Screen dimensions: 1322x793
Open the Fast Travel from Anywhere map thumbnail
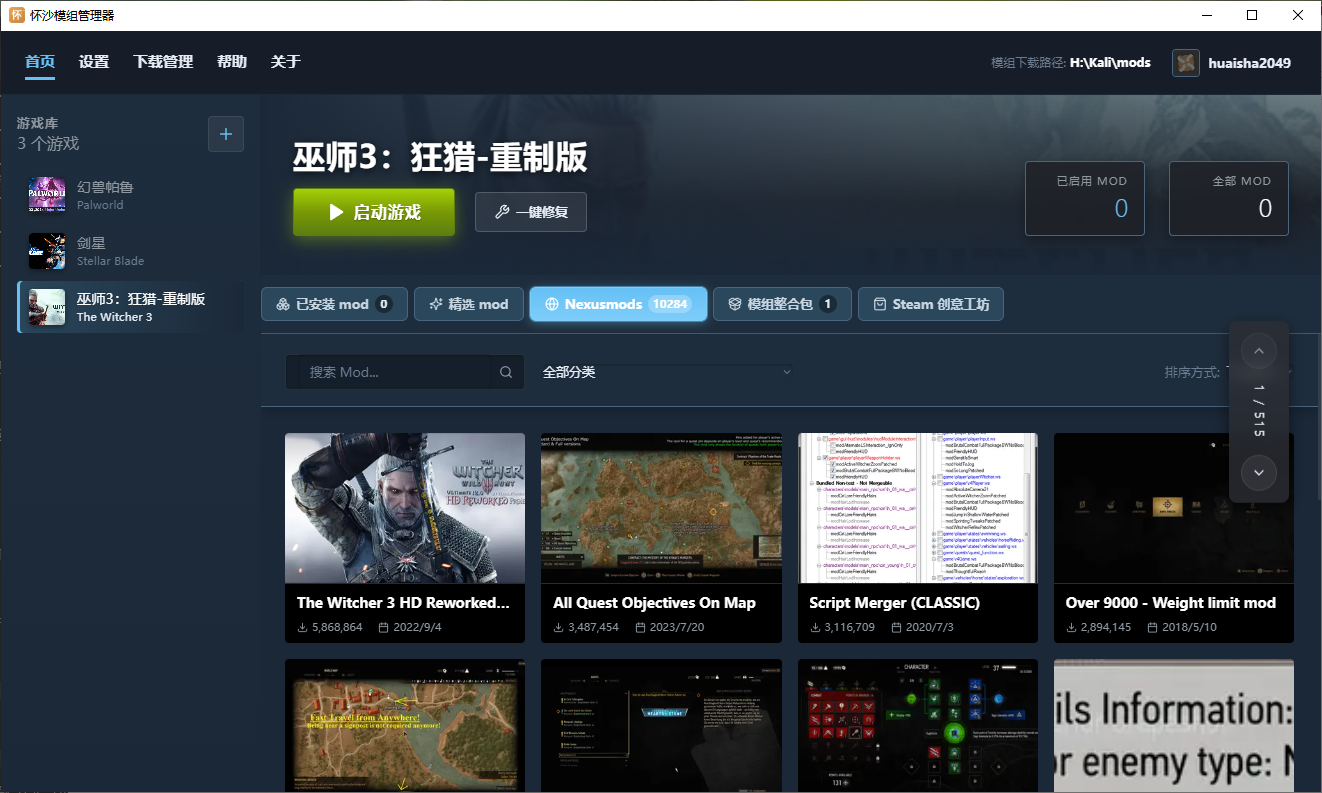pos(405,725)
